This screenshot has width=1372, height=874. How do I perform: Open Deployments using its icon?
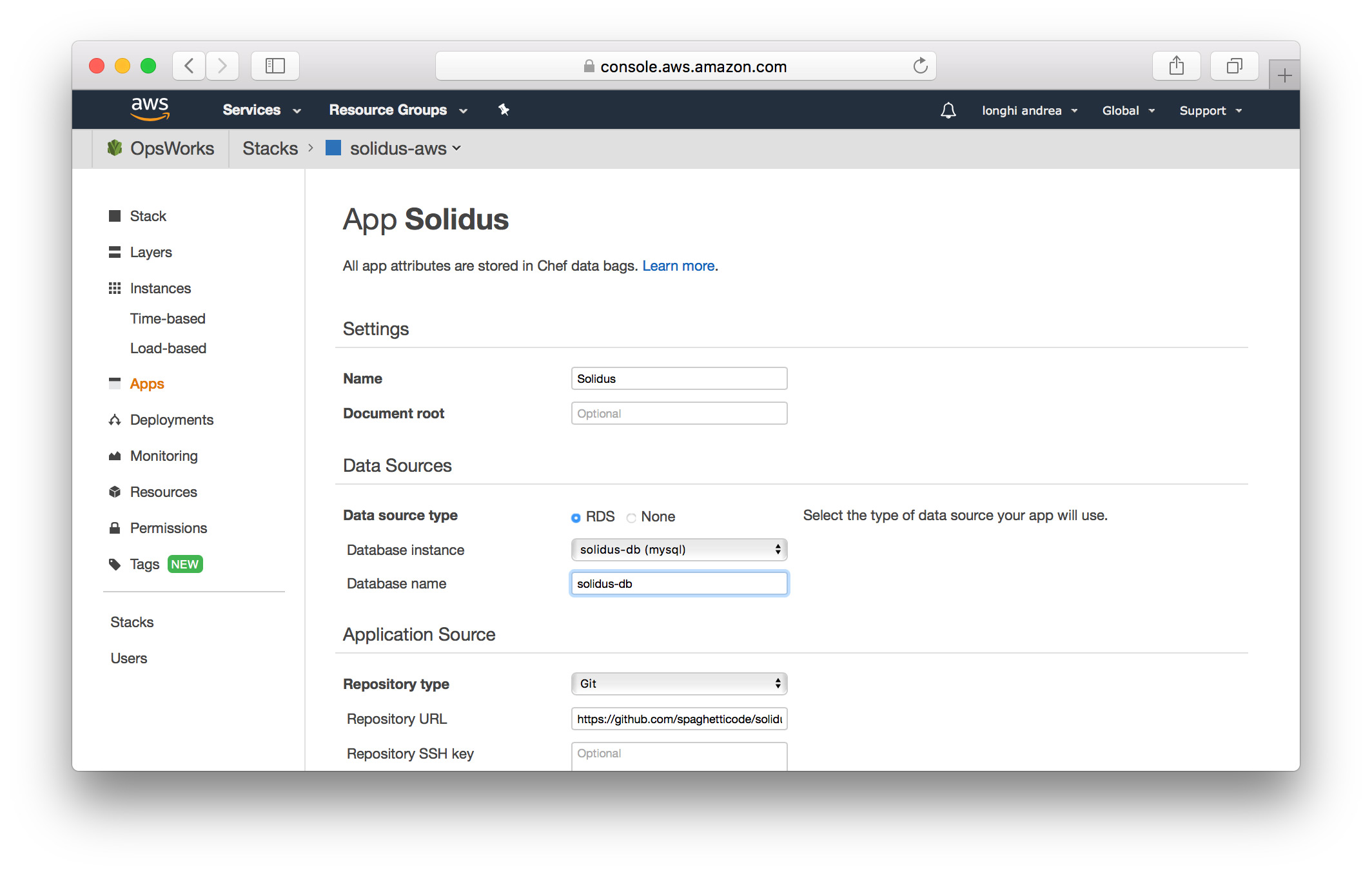click(115, 420)
